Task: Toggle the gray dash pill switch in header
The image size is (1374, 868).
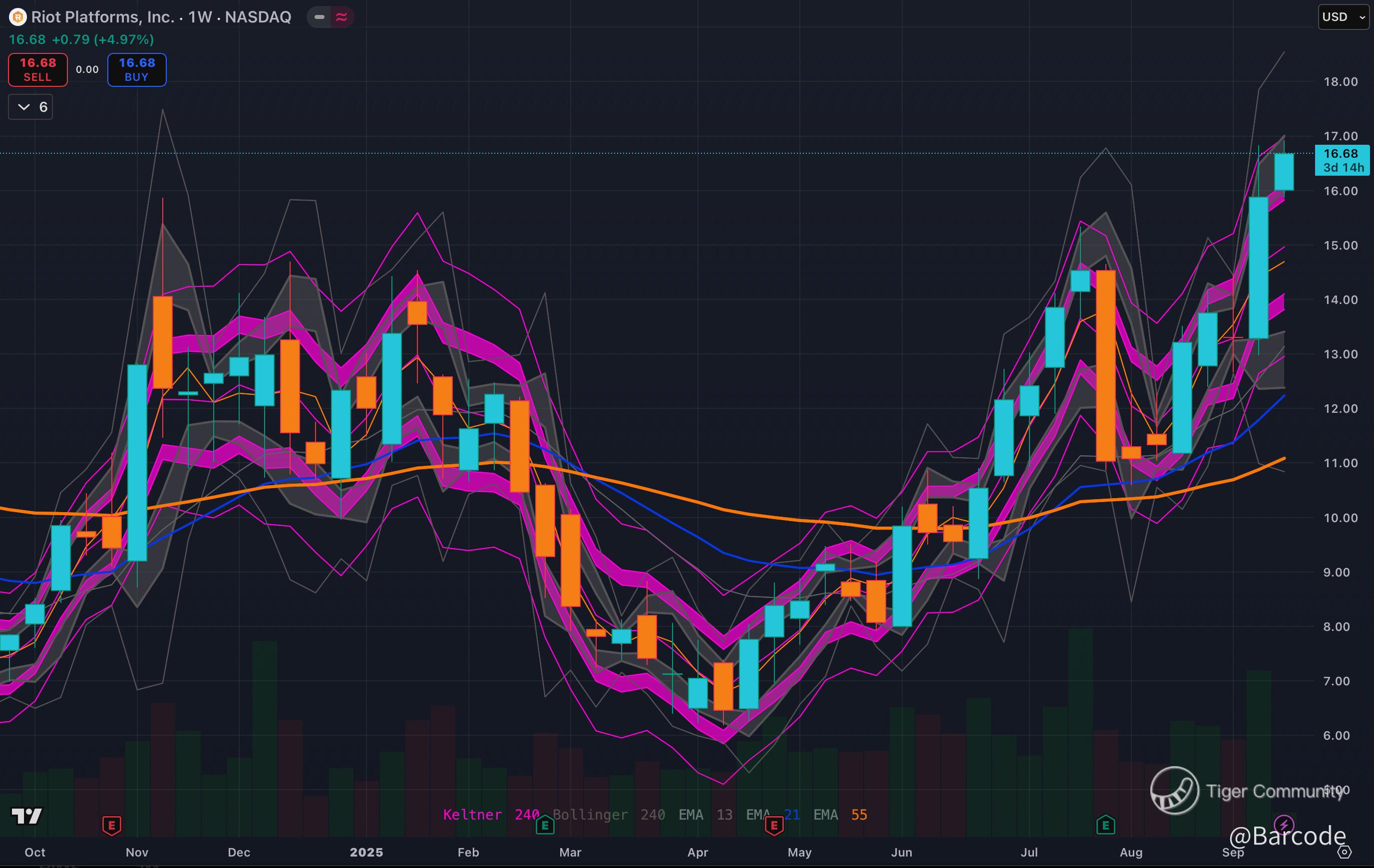Action: pos(320,17)
